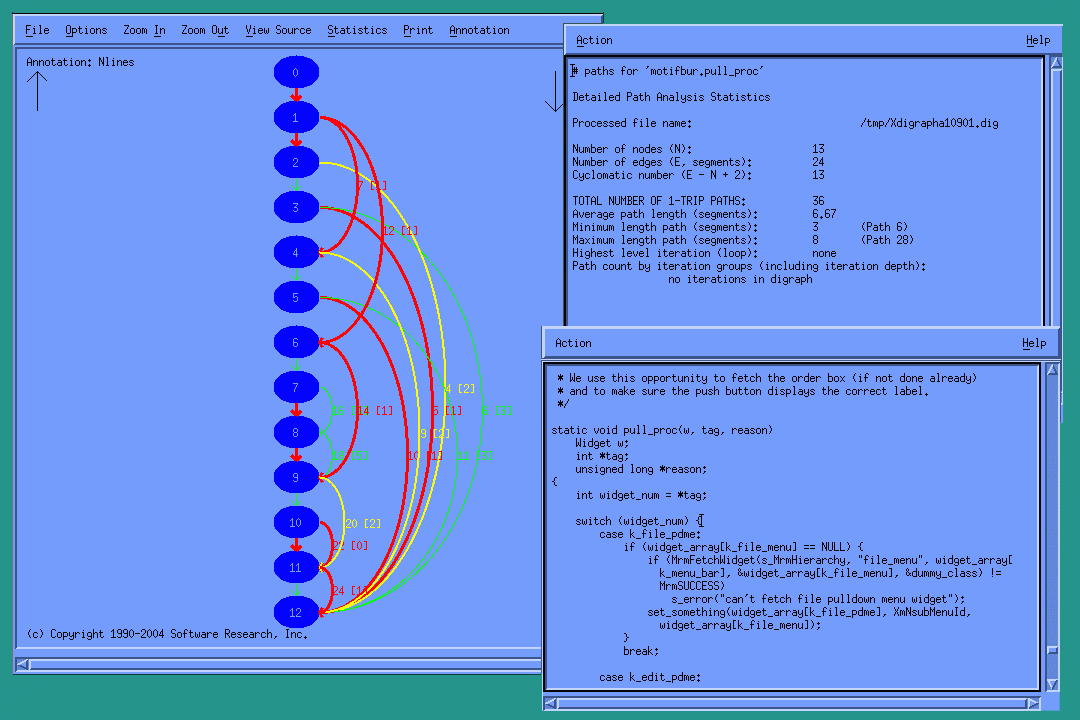Click graph node 9 ellipse
The height and width of the screenshot is (720, 1080).
(x=296, y=477)
